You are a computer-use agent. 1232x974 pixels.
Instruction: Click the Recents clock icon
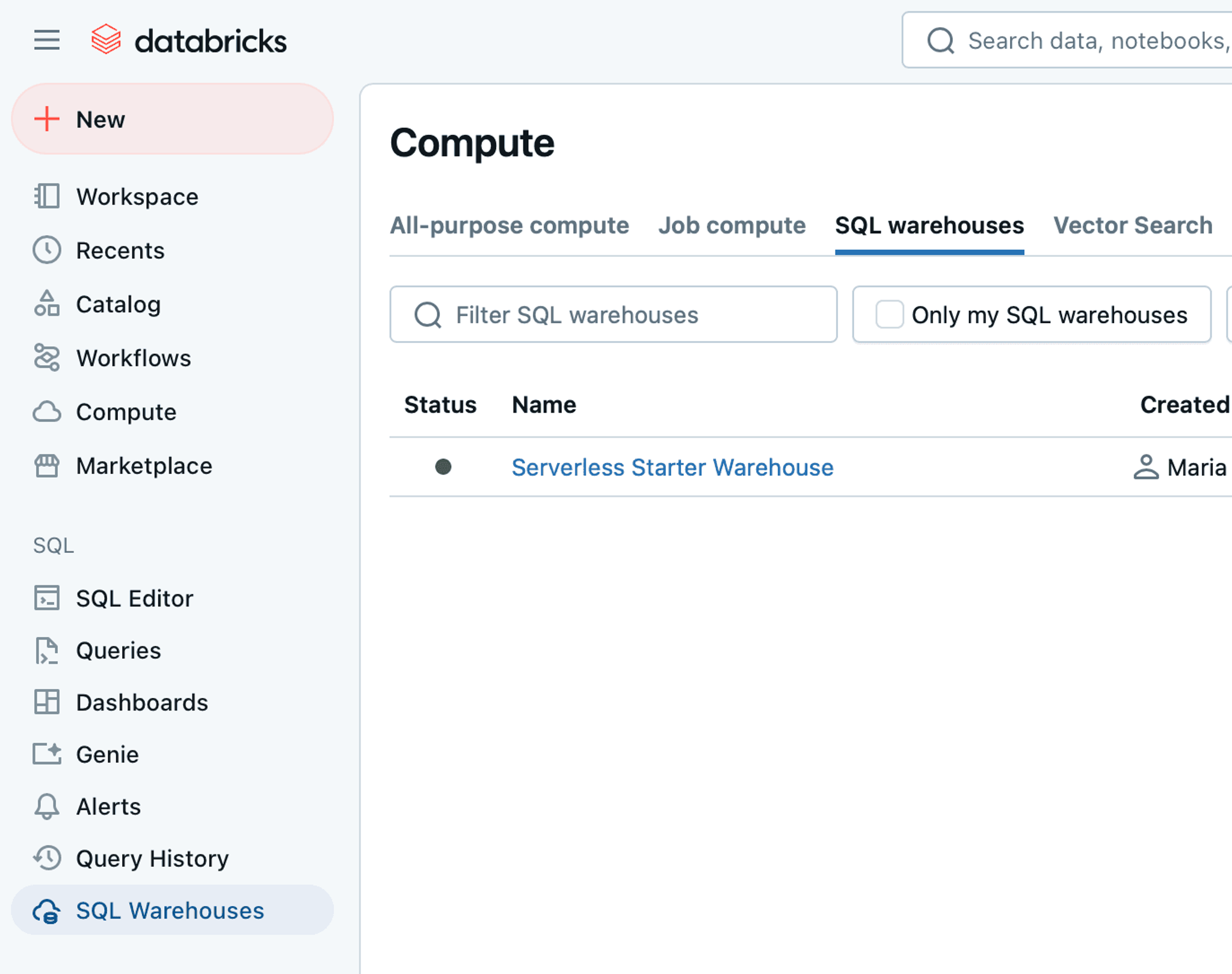point(47,250)
